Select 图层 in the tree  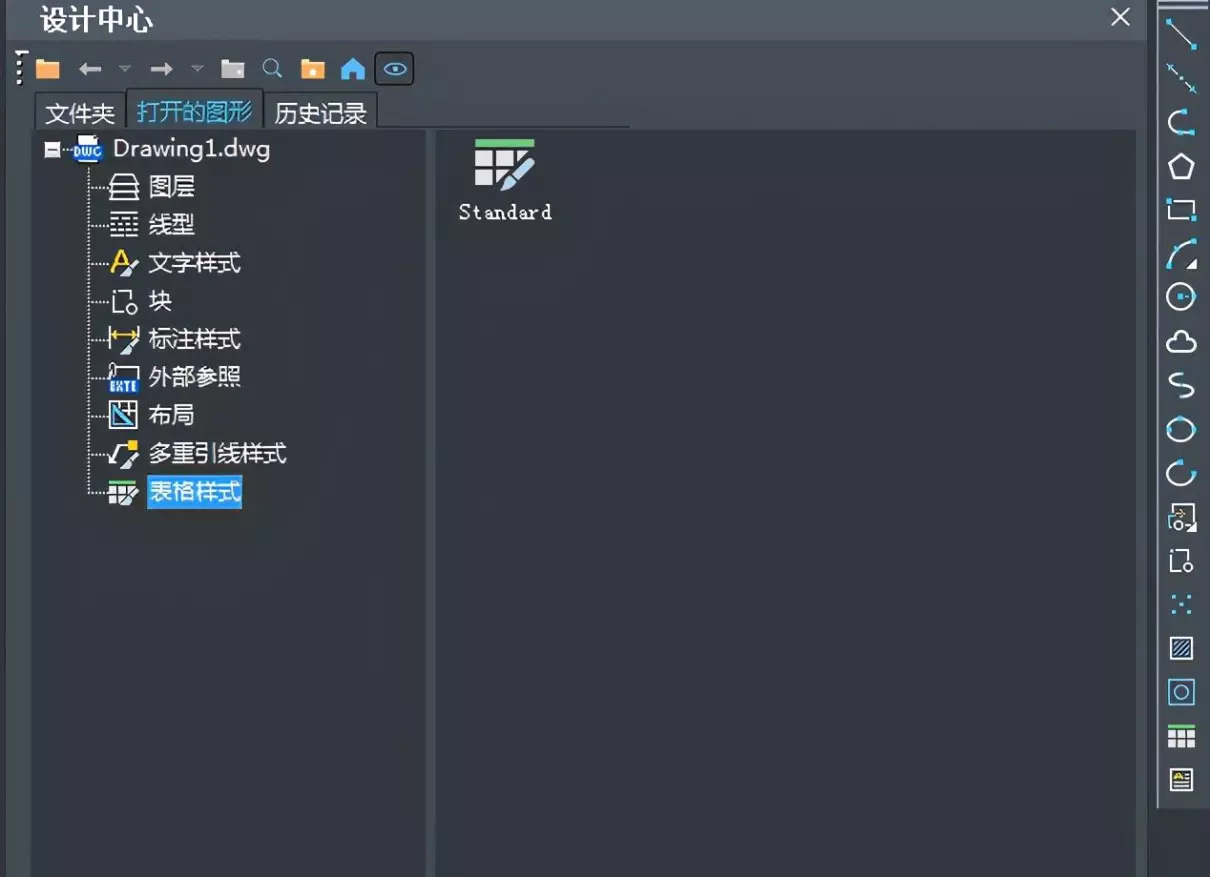coord(171,187)
